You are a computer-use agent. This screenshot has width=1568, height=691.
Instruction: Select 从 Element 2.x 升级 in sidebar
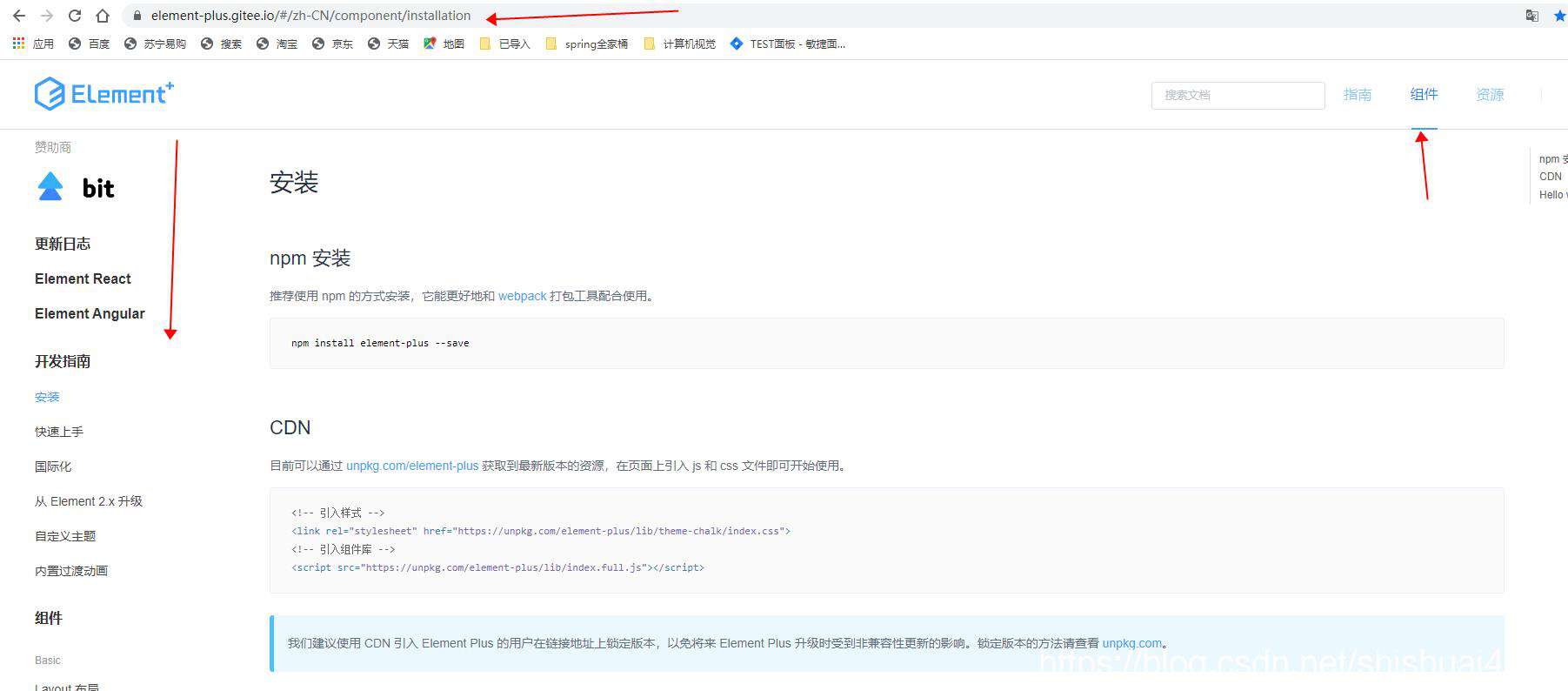tap(89, 501)
